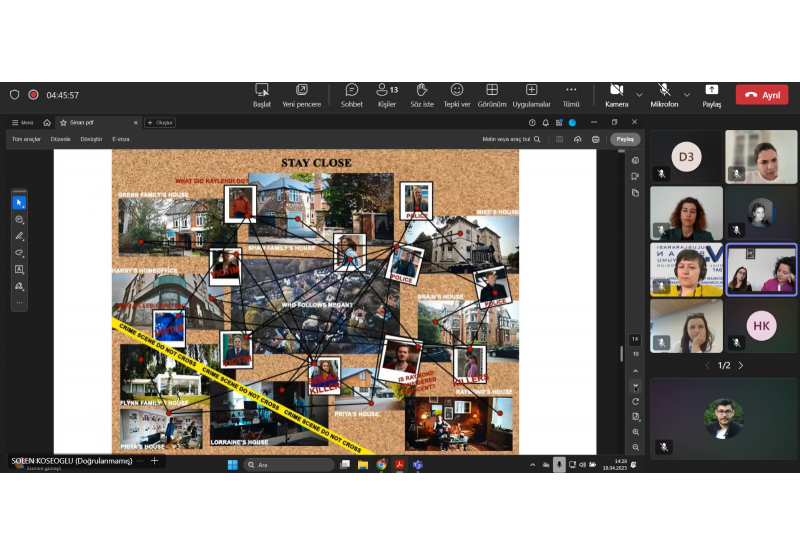
Task: Open the Sohbet chat panel
Action: point(352,95)
